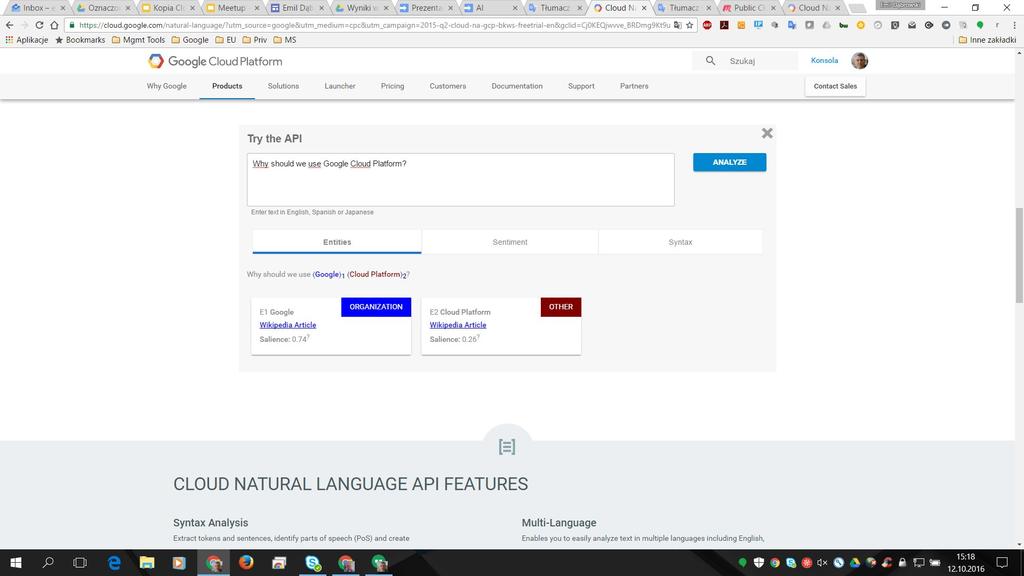The image size is (1024, 576).
Task: Switch to the Sentiment tab
Action: (510, 242)
